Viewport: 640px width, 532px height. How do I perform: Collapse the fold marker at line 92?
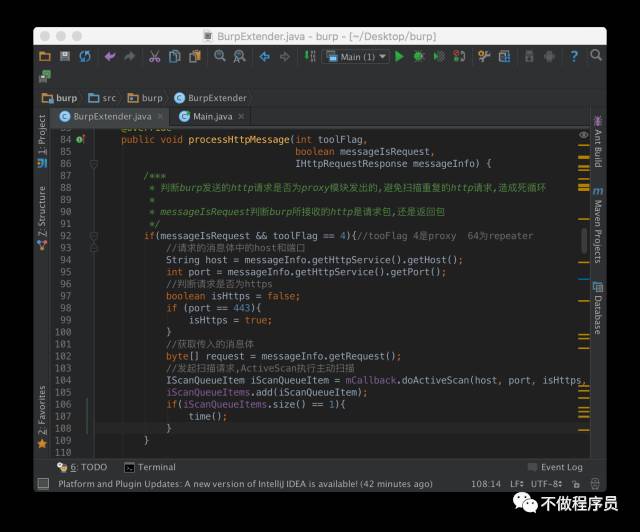(93, 236)
